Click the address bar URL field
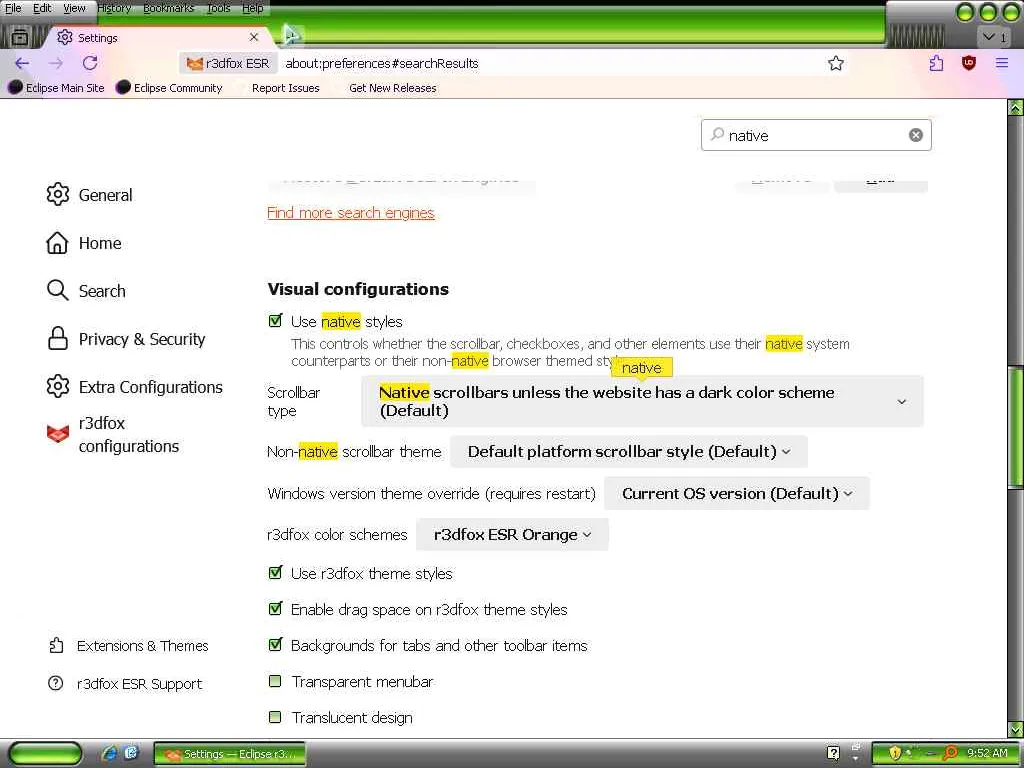This screenshot has width=1024, height=768. click(549, 63)
